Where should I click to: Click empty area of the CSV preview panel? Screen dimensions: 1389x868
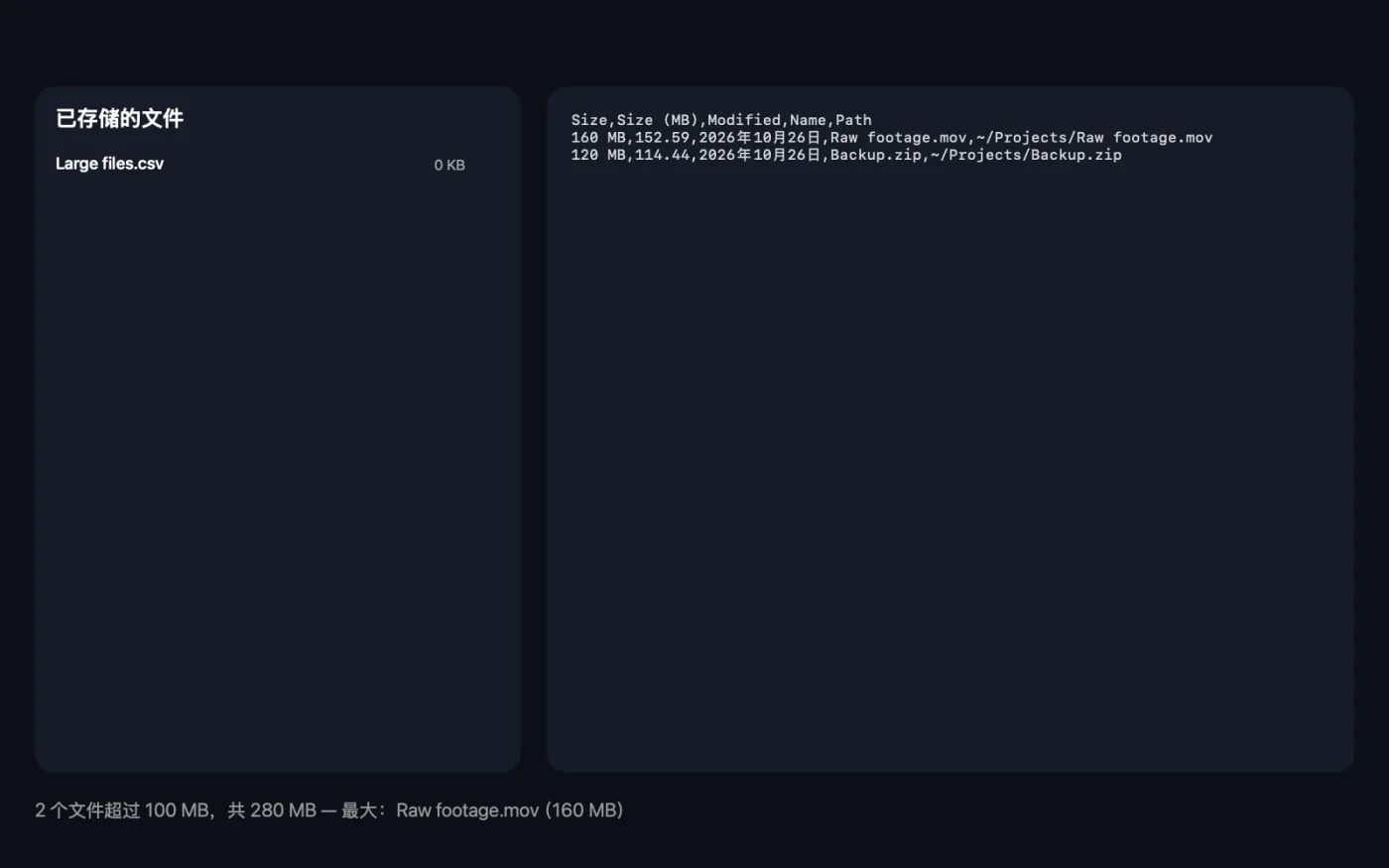(x=950, y=466)
